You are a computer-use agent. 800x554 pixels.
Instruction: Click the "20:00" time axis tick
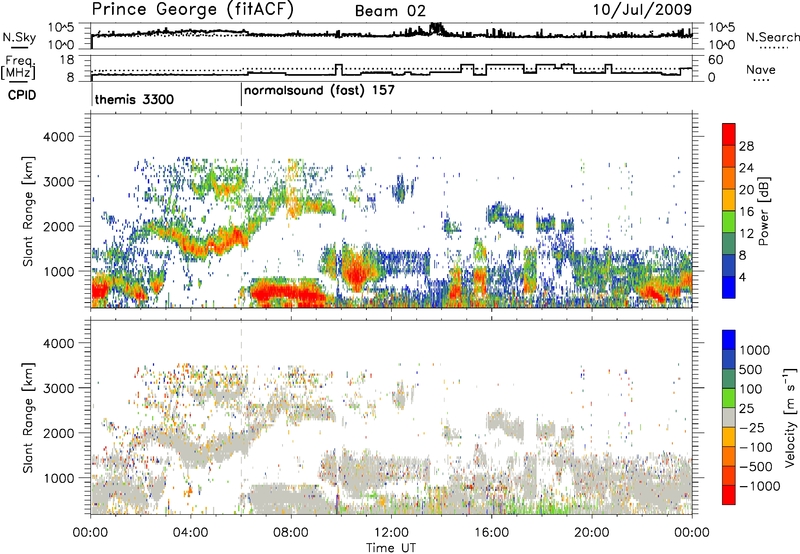point(592,533)
